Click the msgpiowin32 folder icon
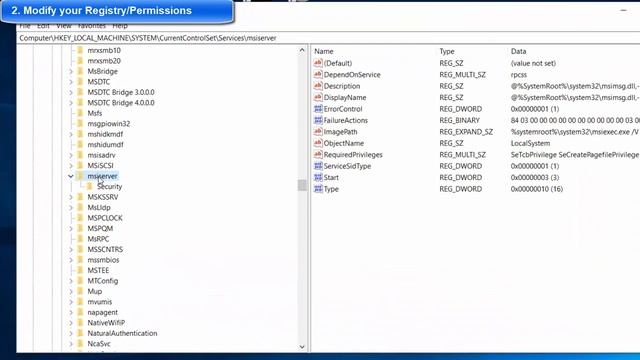This screenshot has height=360, width=640. 80,123
